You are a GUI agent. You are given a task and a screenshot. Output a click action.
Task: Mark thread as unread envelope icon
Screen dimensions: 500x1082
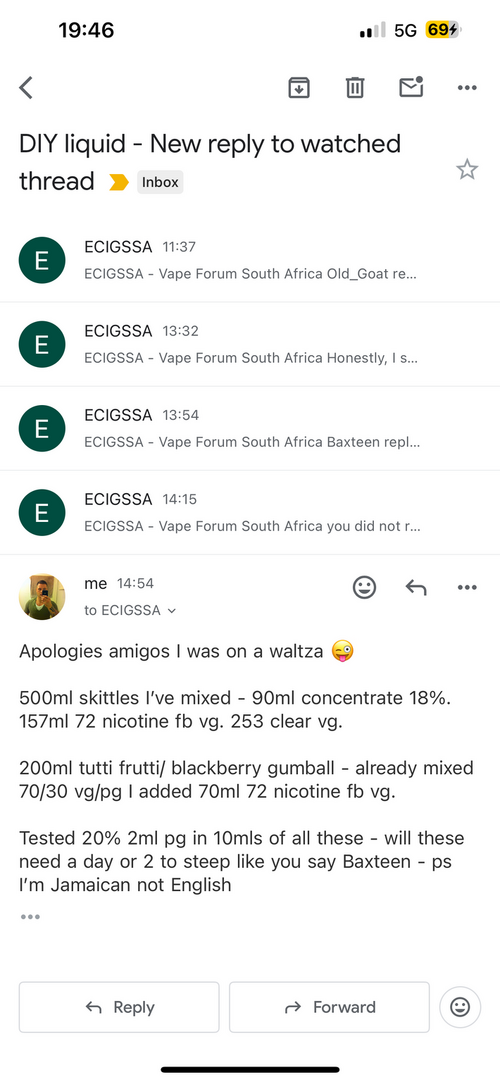(x=411, y=87)
